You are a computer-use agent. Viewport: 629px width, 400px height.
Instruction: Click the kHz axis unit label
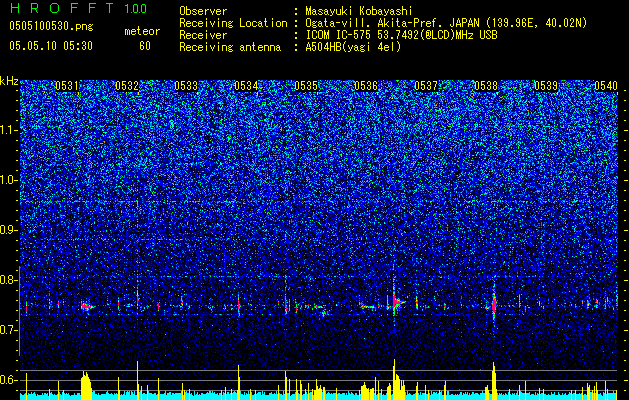tap(9, 81)
